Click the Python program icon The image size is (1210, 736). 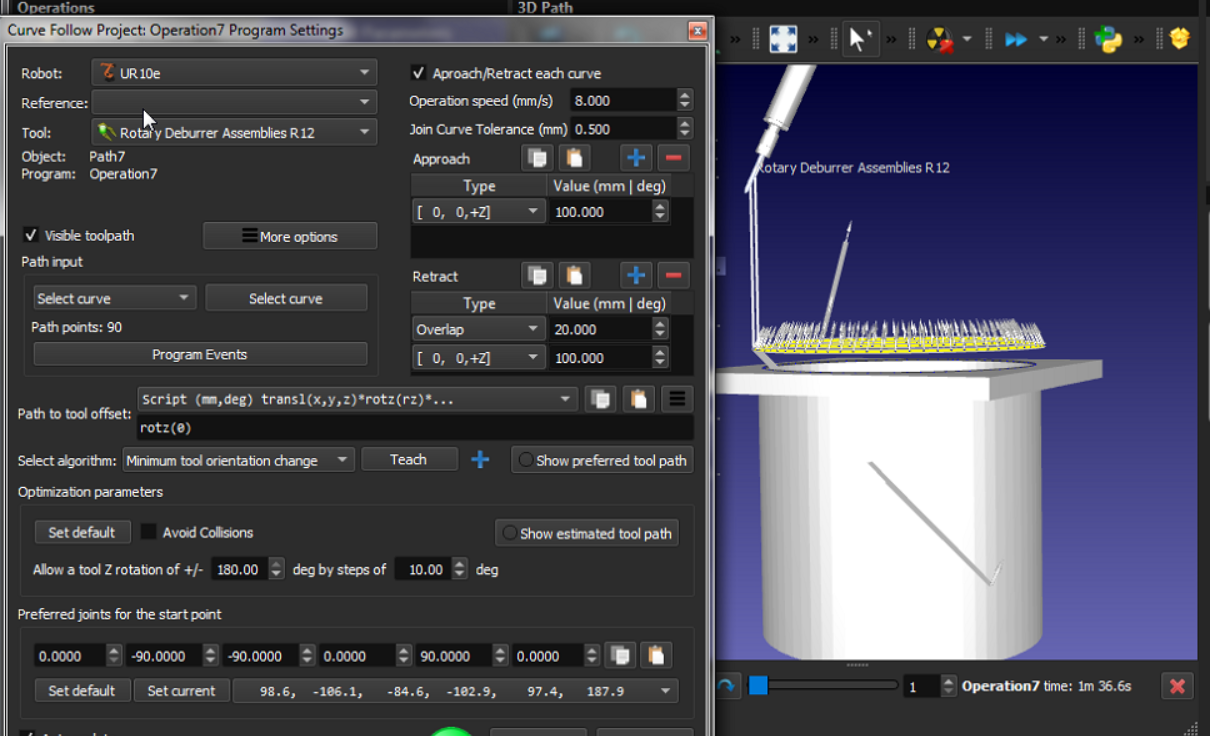click(1108, 39)
